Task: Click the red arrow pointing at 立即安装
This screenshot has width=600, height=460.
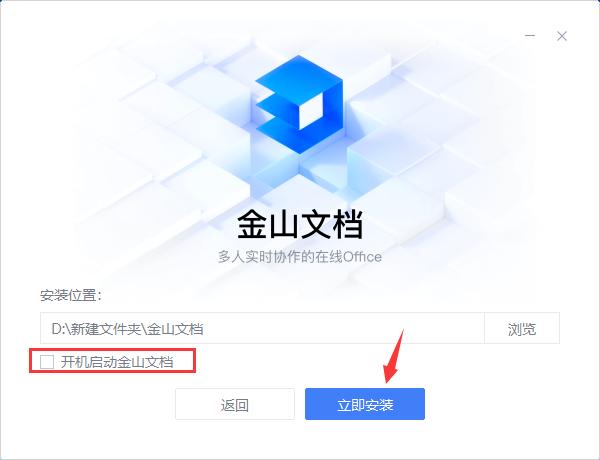Action: tap(393, 357)
